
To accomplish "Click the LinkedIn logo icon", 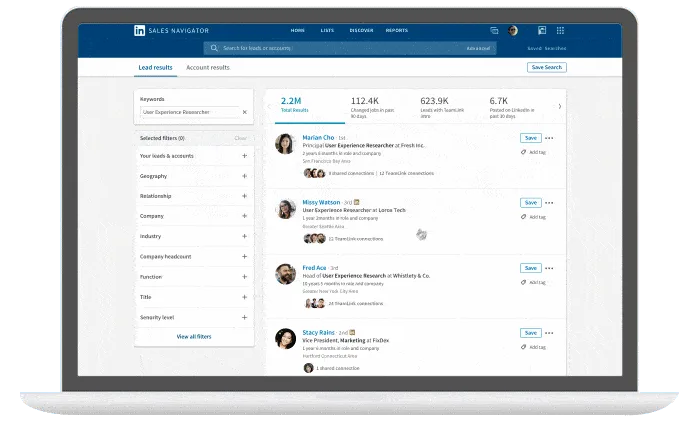I will coord(139,30).
